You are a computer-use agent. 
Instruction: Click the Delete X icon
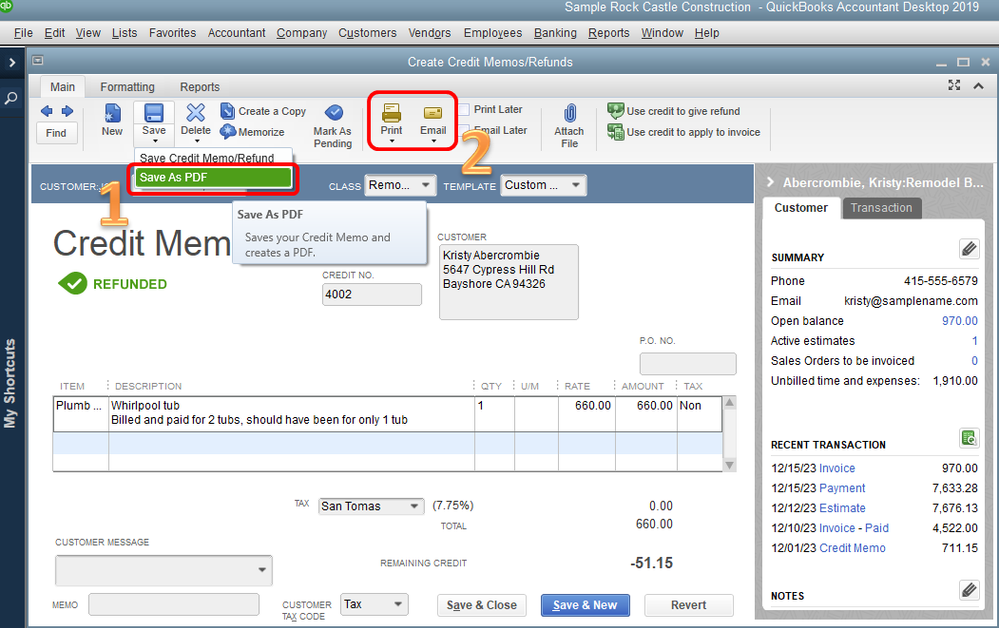click(x=196, y=113)
